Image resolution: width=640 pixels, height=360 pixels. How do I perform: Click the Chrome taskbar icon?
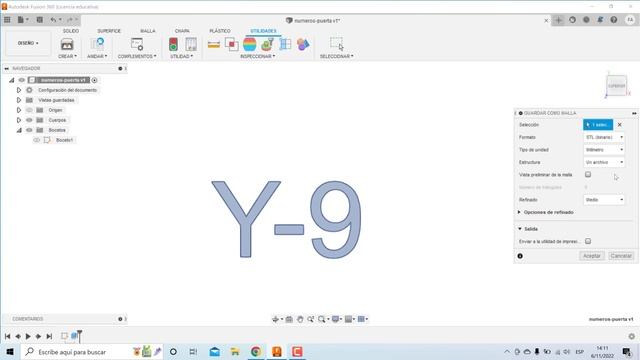[256, 352]
